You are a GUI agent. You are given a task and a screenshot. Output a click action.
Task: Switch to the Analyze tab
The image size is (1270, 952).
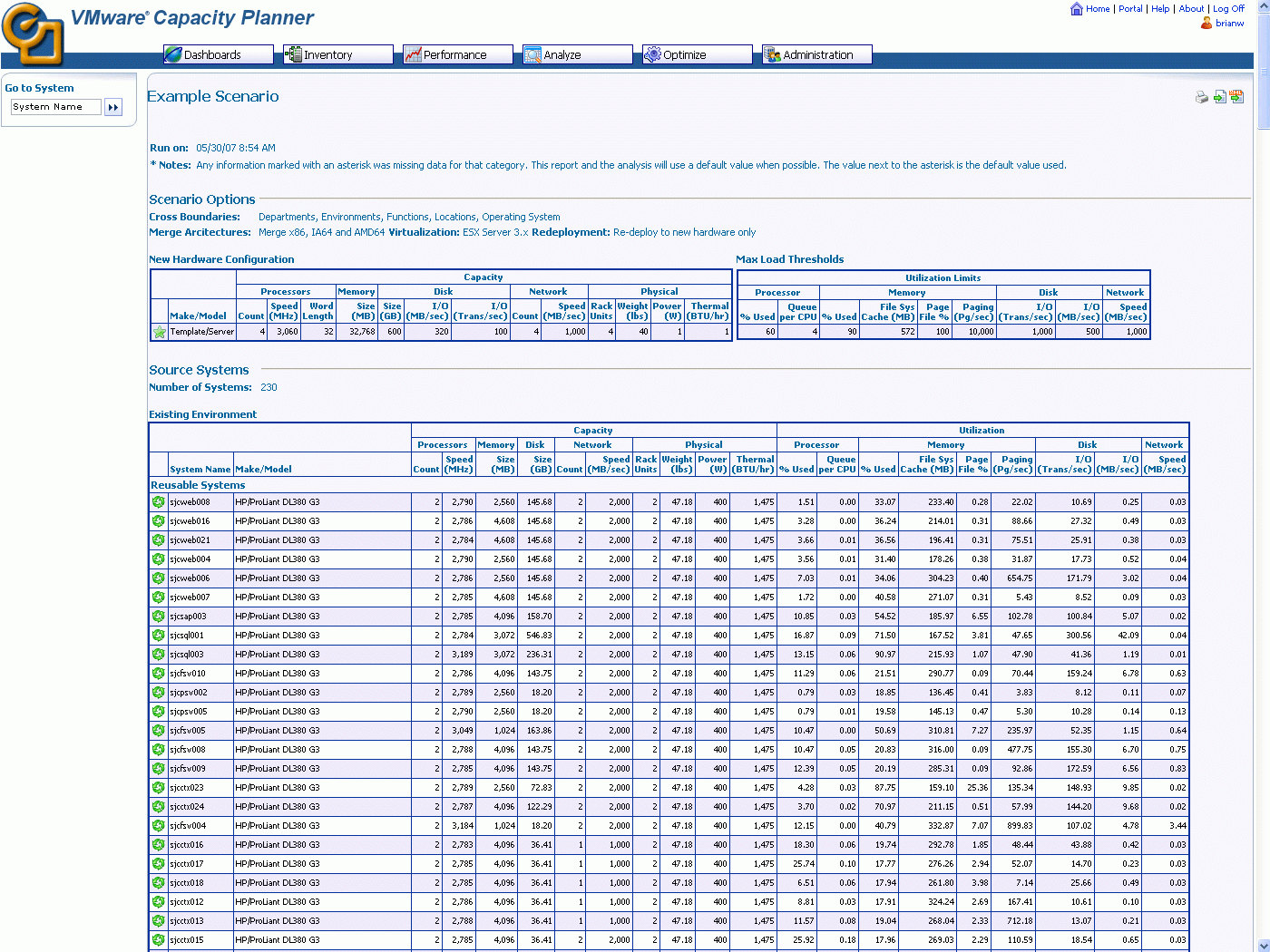pos(577,53)
